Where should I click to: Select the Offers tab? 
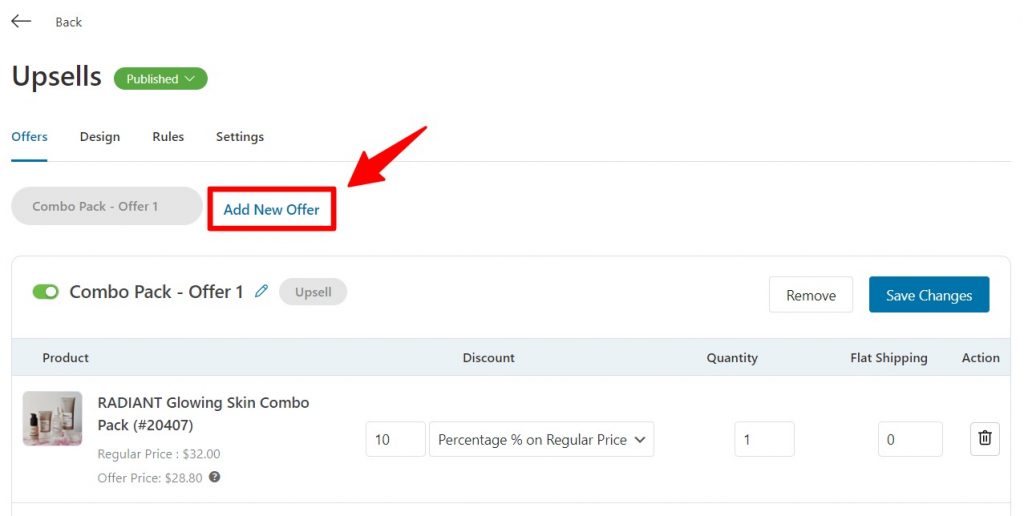29,137
